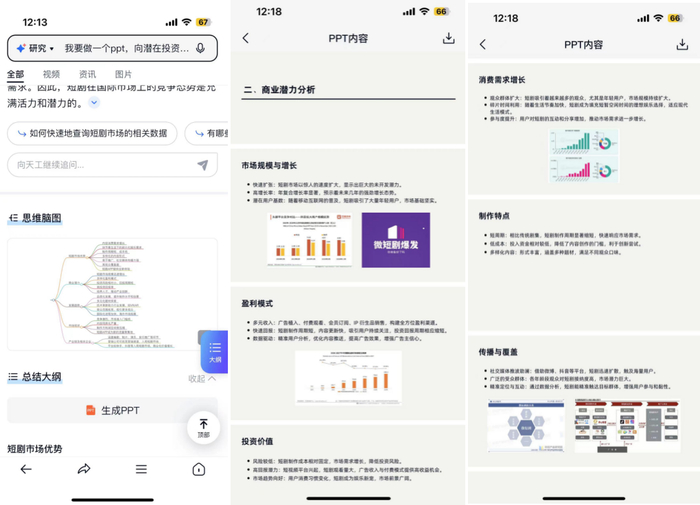
Task: Open the hamburger menu in bottom bar
Action: [x=141, y=469]
